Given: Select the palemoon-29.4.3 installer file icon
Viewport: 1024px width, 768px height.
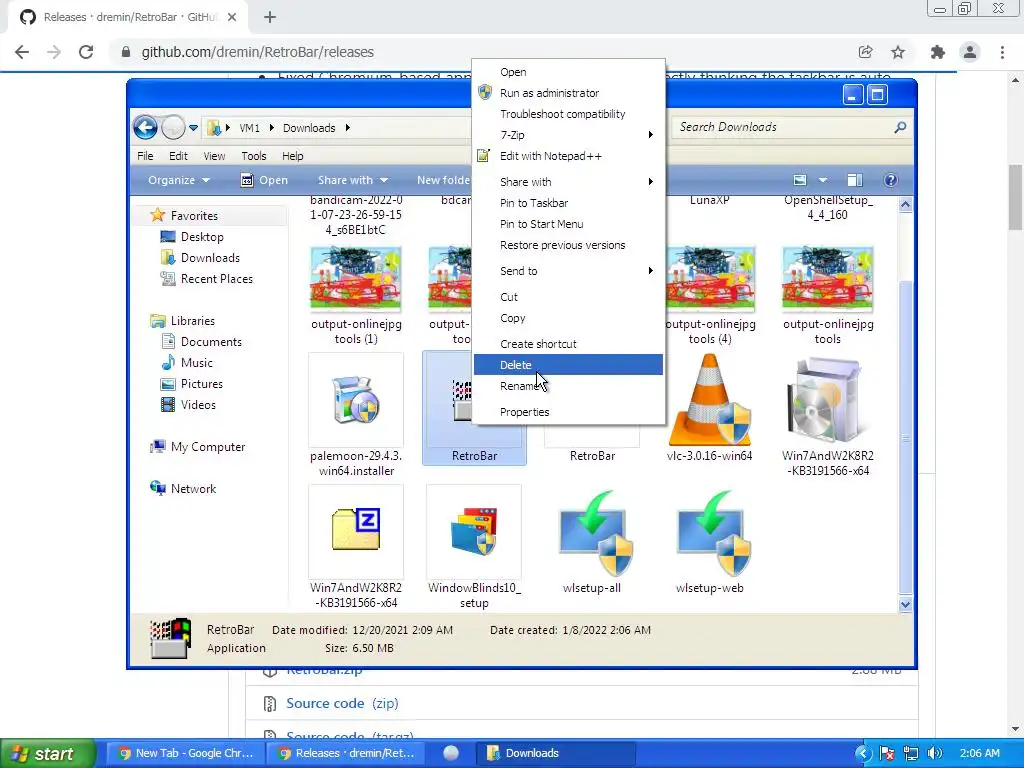Looking at the screenshot, I should (356, 400).
